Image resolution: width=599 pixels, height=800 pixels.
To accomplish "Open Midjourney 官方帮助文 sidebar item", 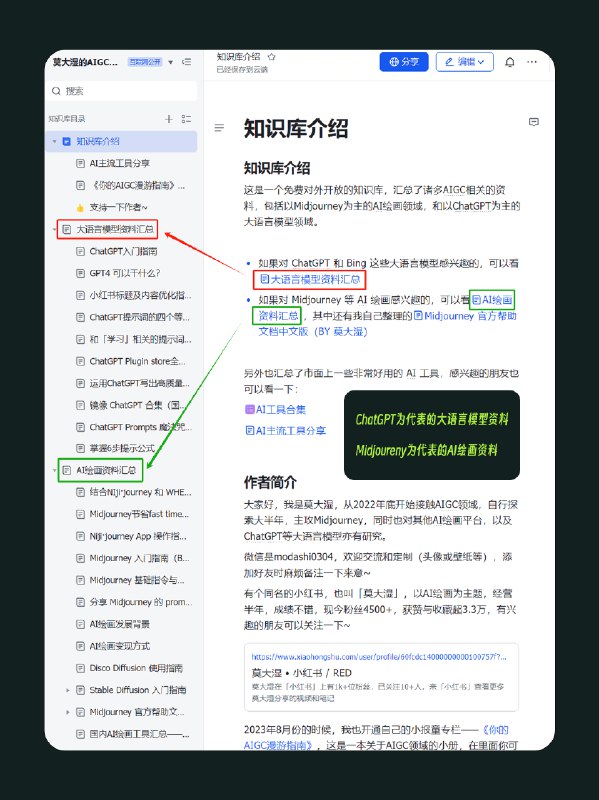I will [x=130, y=712].
